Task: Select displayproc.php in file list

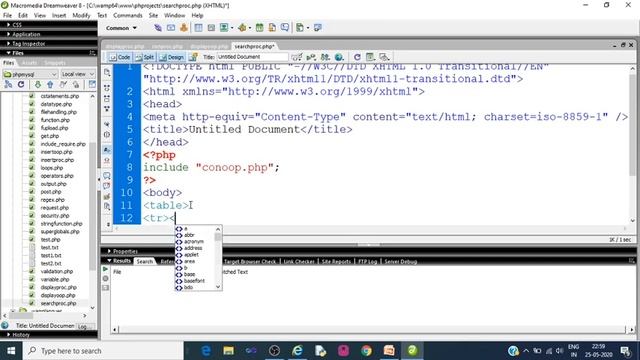Action: 58,287
